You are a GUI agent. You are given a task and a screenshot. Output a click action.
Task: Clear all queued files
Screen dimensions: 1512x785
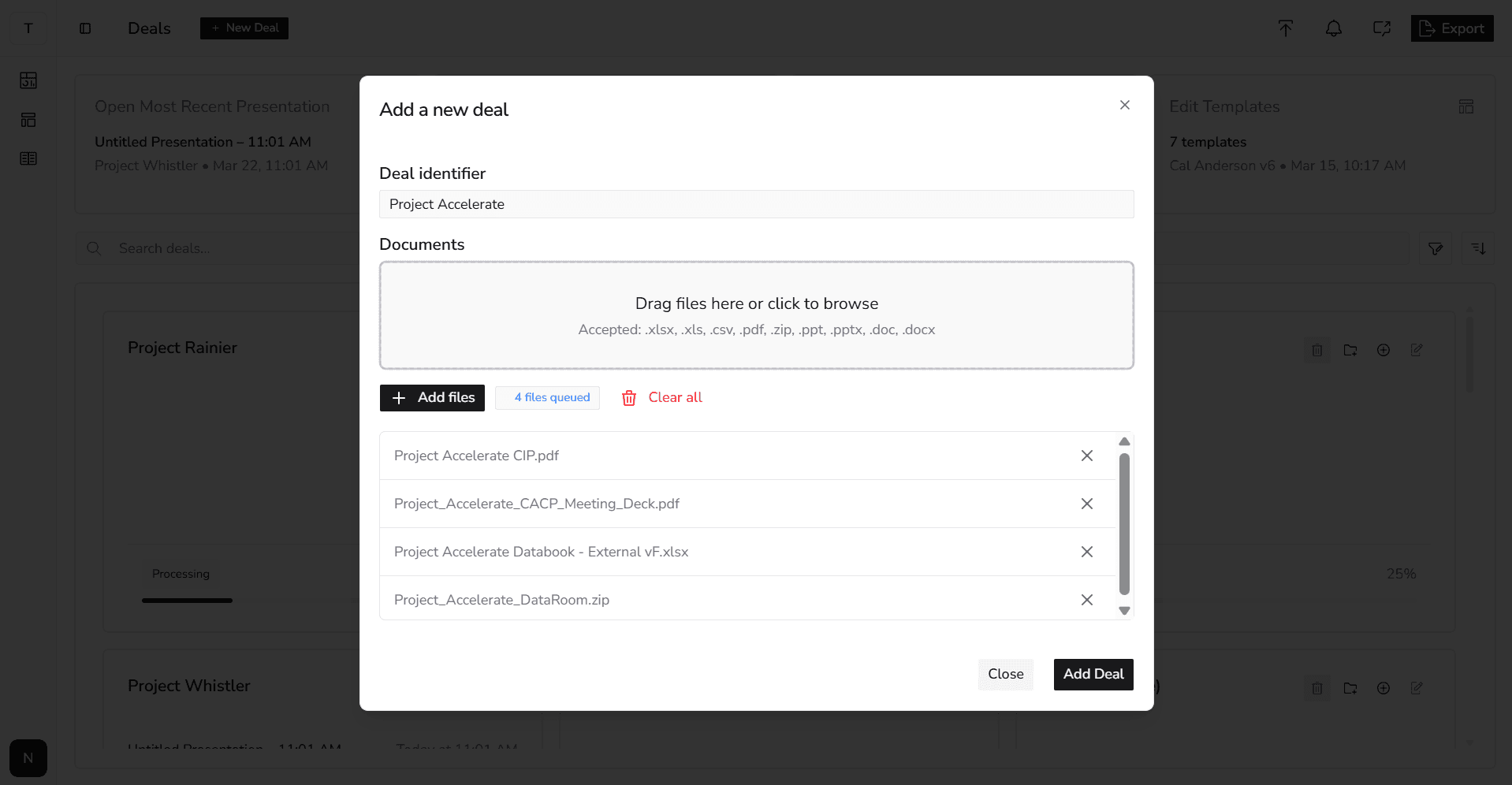(x=661, y=397)
